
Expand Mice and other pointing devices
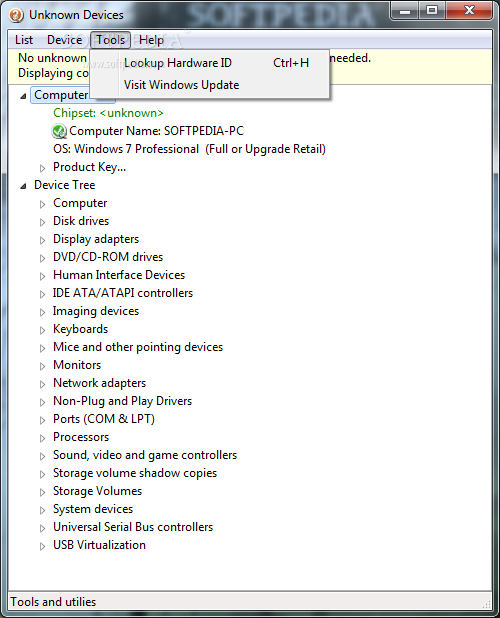point(43,348)
